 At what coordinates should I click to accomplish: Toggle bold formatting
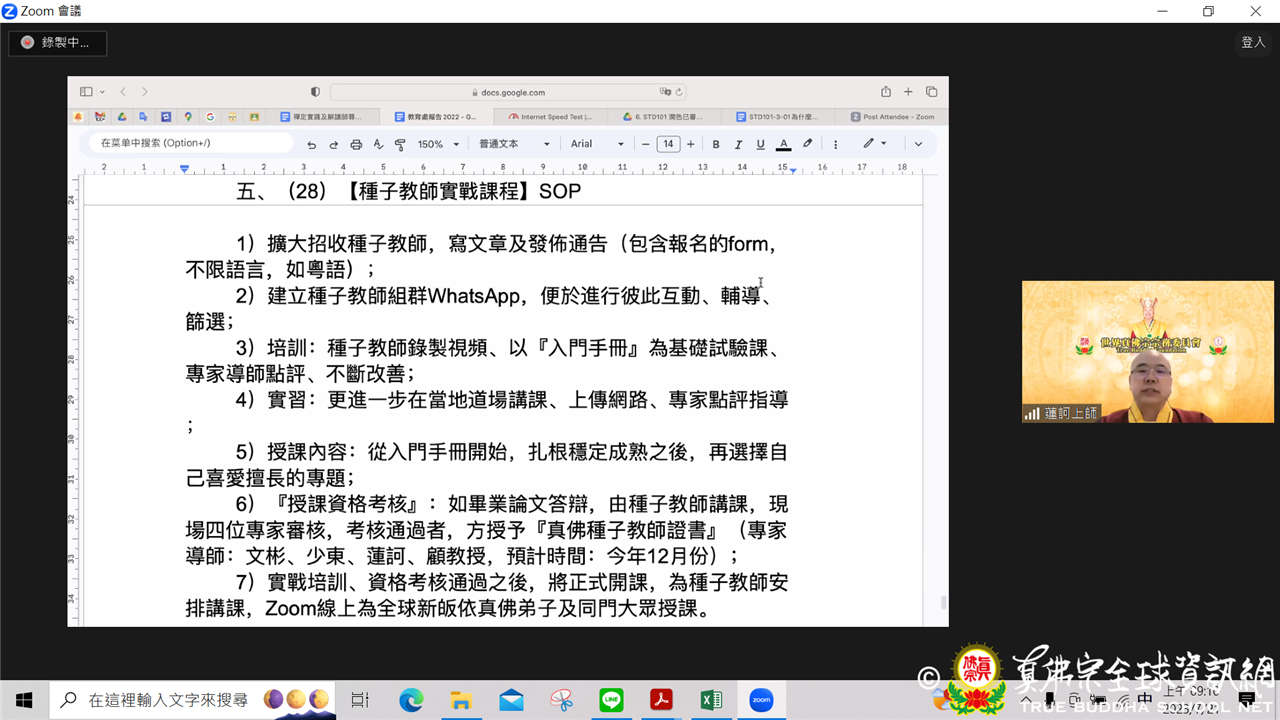pyautogui.click(x=716, y=144)
